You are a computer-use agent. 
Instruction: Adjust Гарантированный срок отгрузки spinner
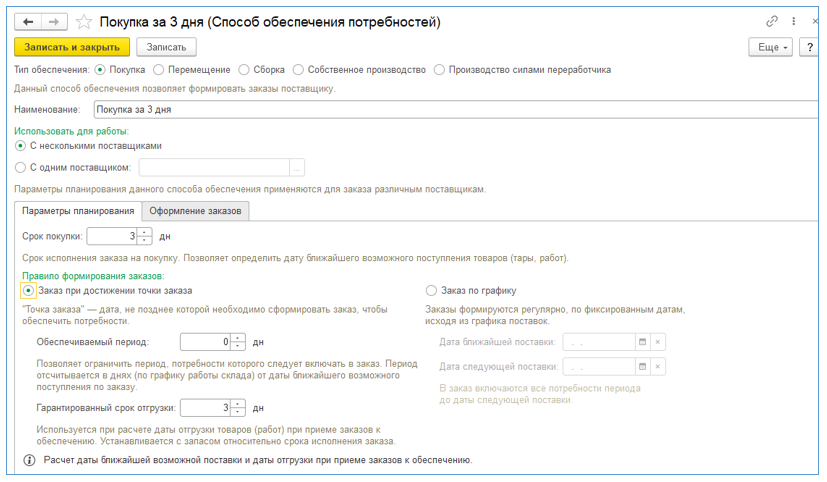(238, 408)
